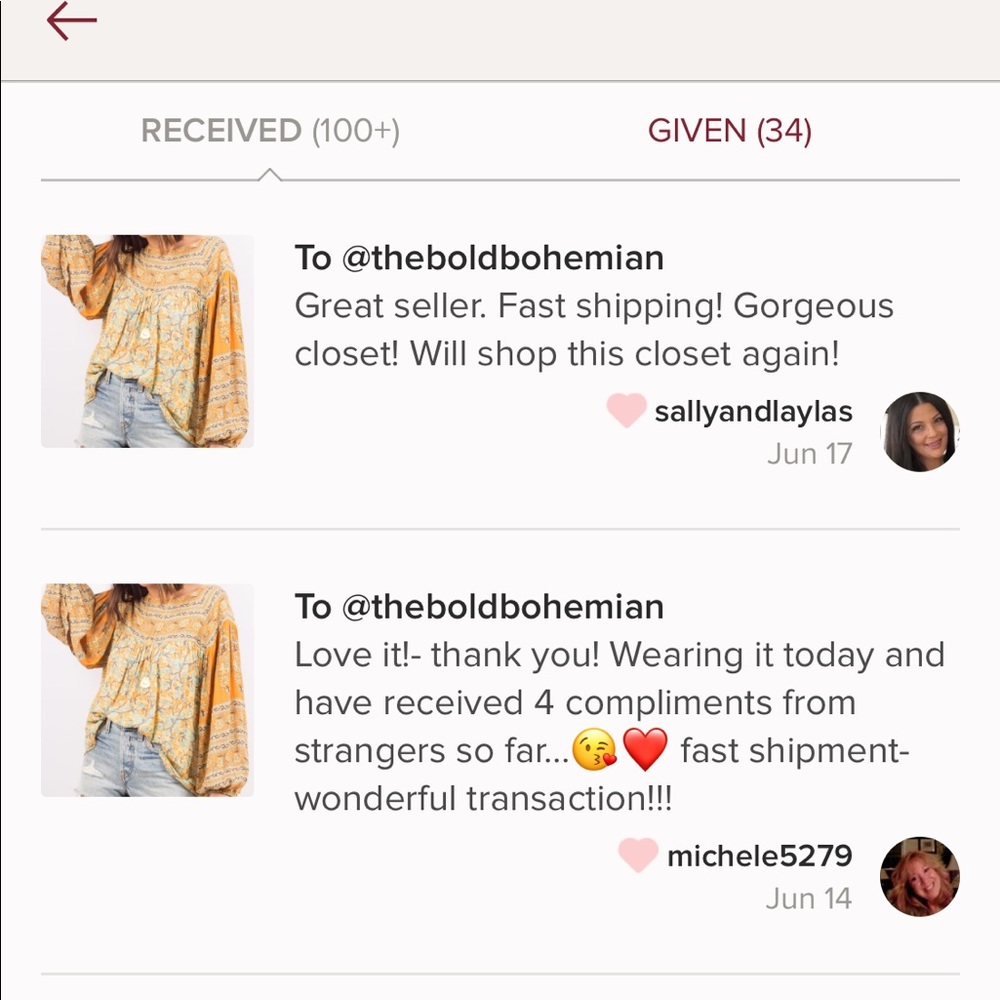This screenshot has width=1000, height=1000.
Task: Open the bottom yellow blouse listing thumbnail
Action: point(146,688)
